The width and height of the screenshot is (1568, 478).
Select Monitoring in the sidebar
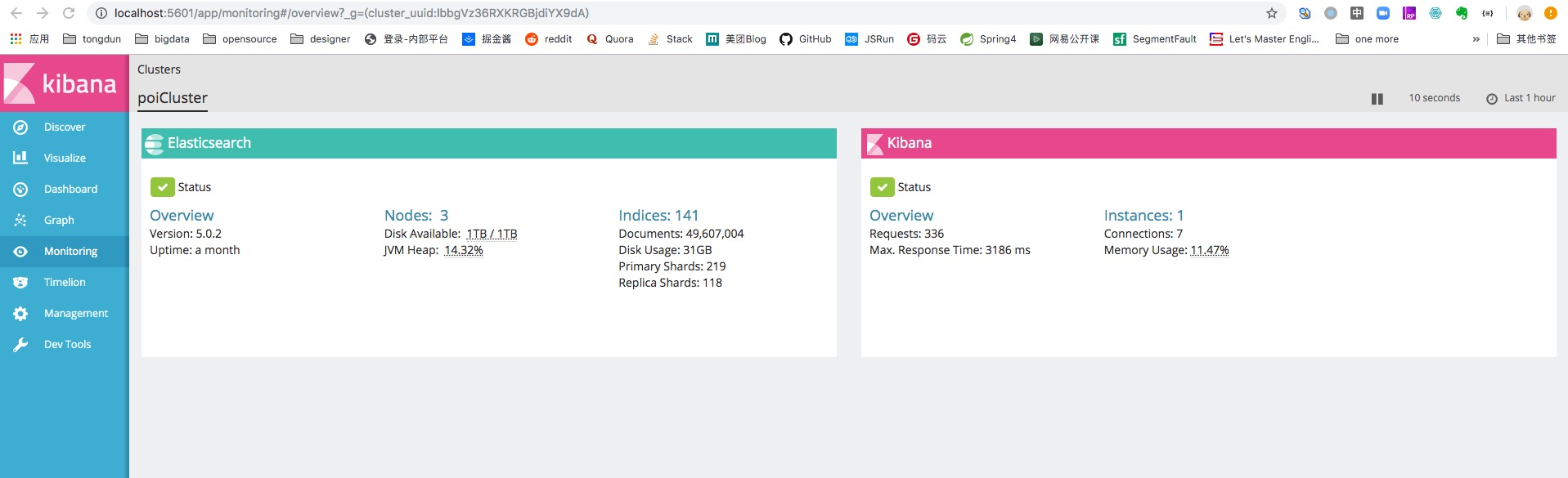(x=64, y=252)
